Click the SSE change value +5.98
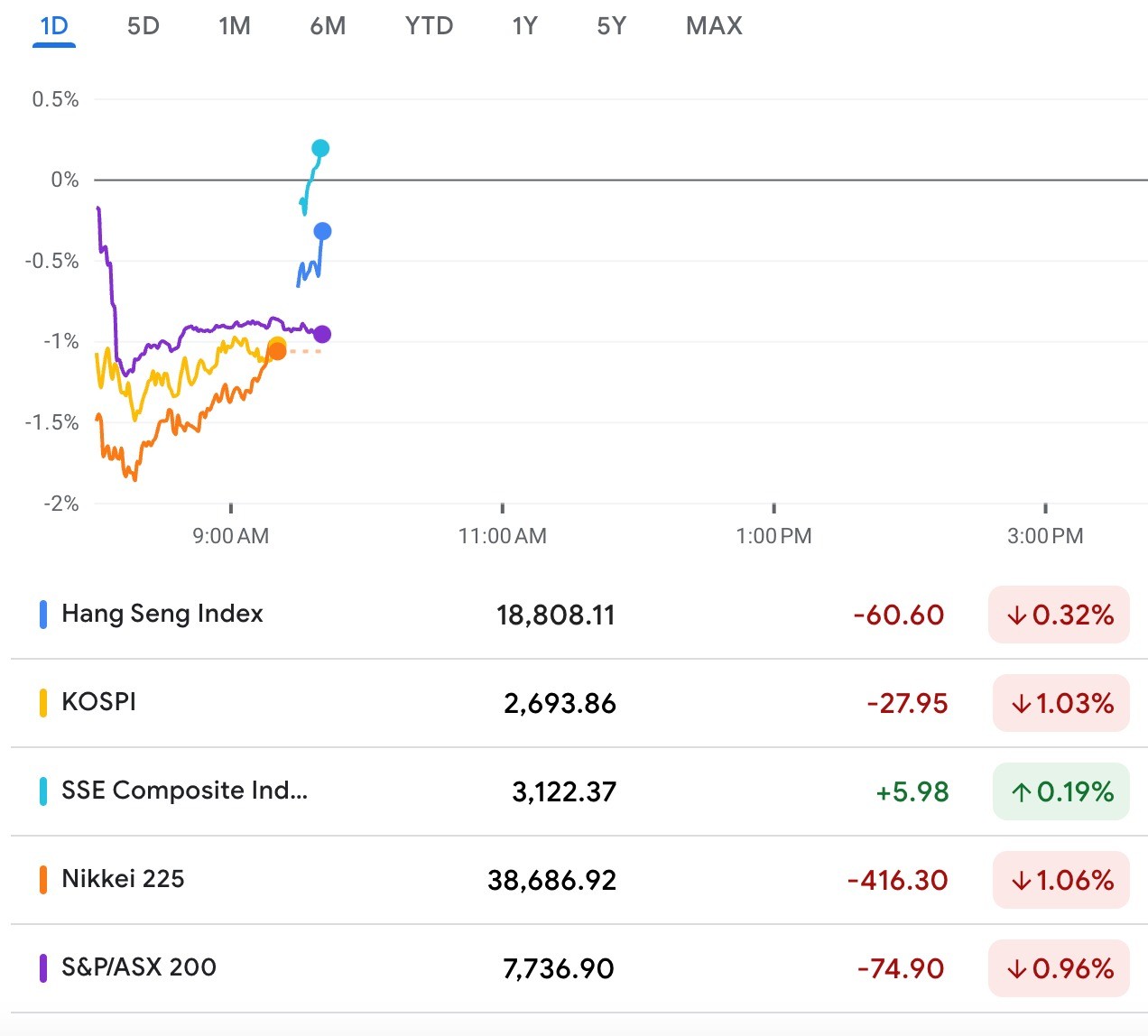This screenshot has width=1148, height=1036. [912, 792]
